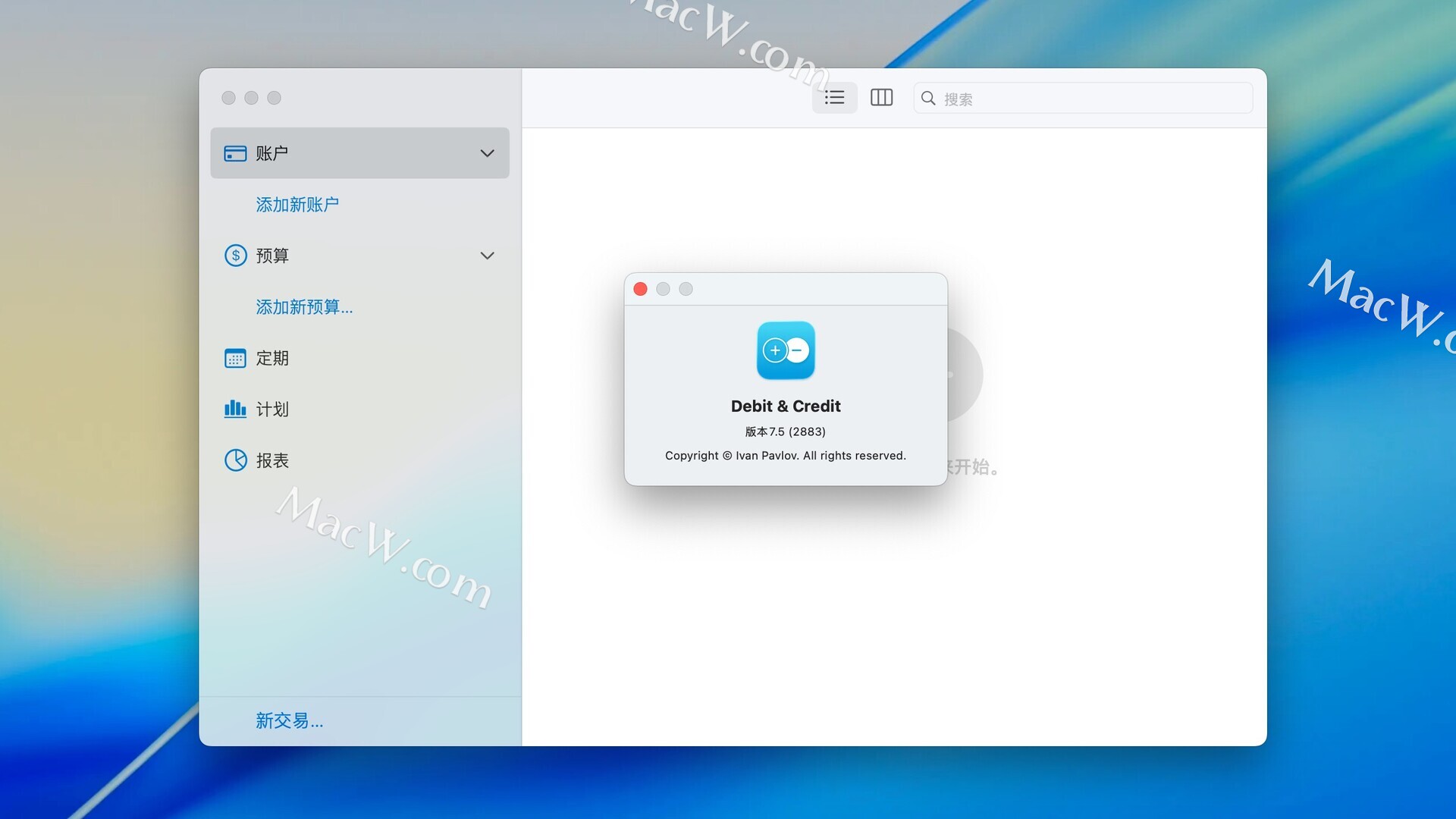
Task: Close the About Debit & Credit dialog
Action: pos(640,289)
